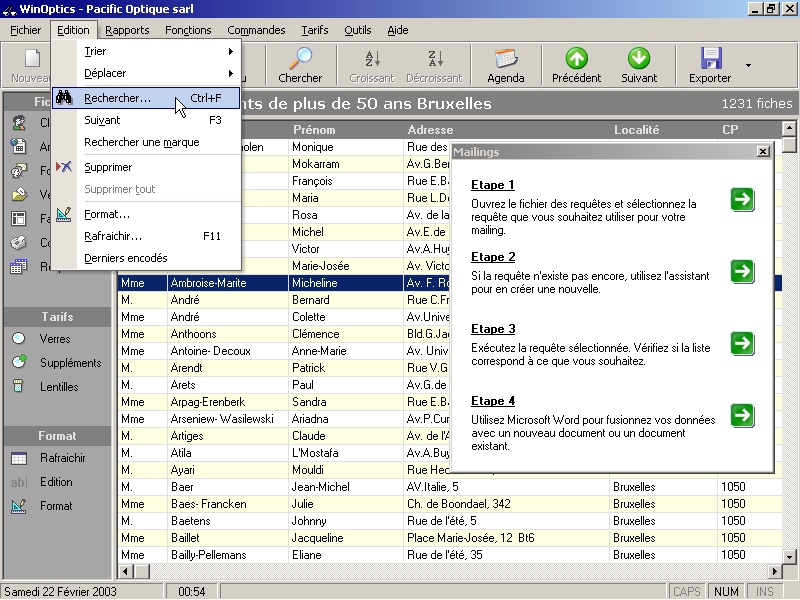Click the Exporter floppy disk icon
The image size is (800, 600).
[710, 59]
